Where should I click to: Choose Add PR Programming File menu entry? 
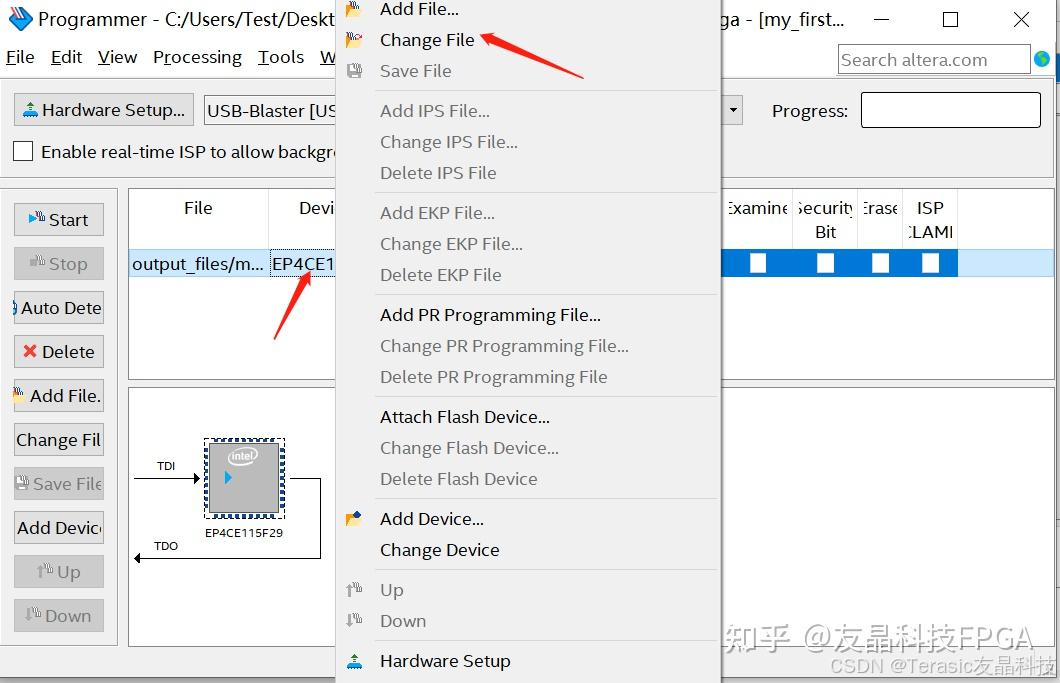[490, 315]
